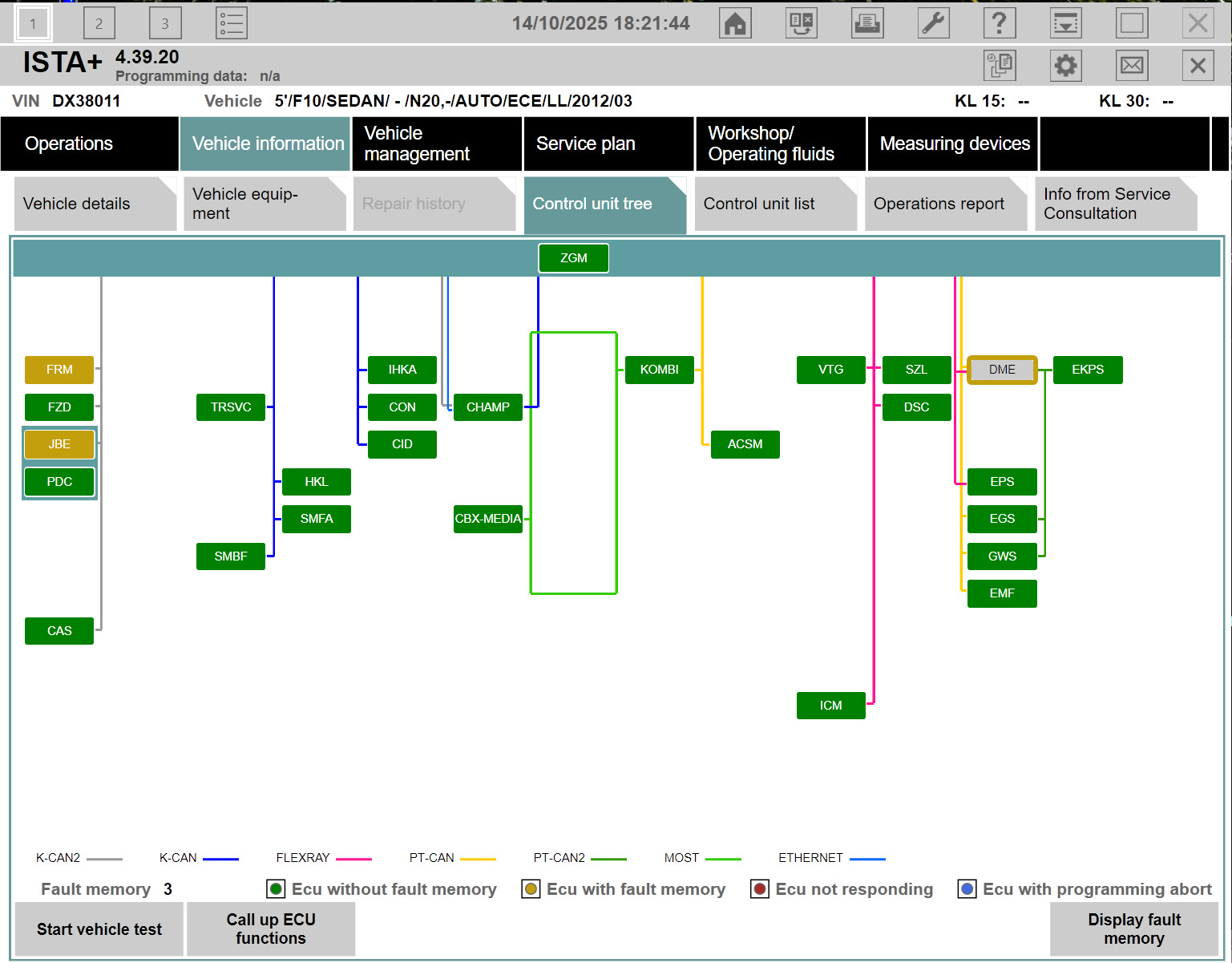Select the SMBF control unit node
The height and width of the screenshot is (963, 1232).
231,556
